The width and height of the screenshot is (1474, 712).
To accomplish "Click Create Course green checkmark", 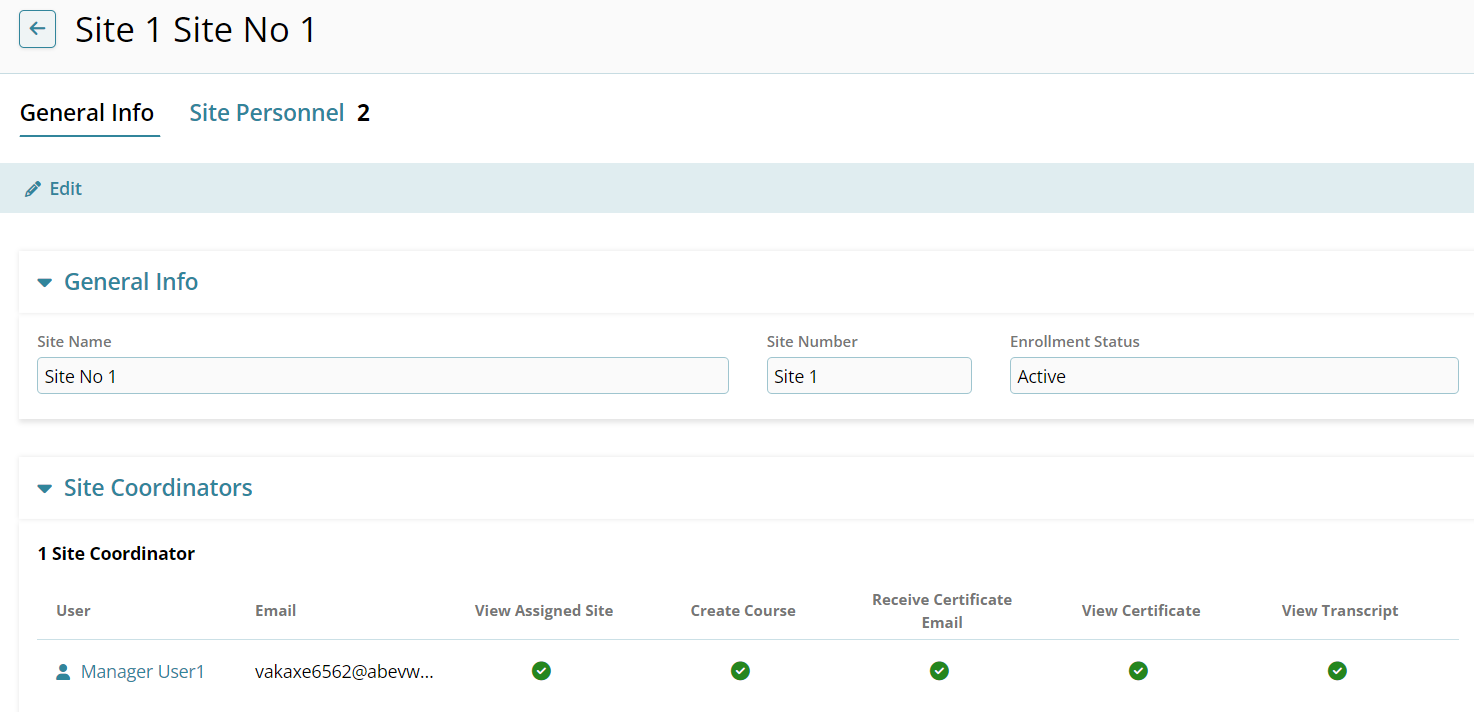I will [x=740, y=671].
